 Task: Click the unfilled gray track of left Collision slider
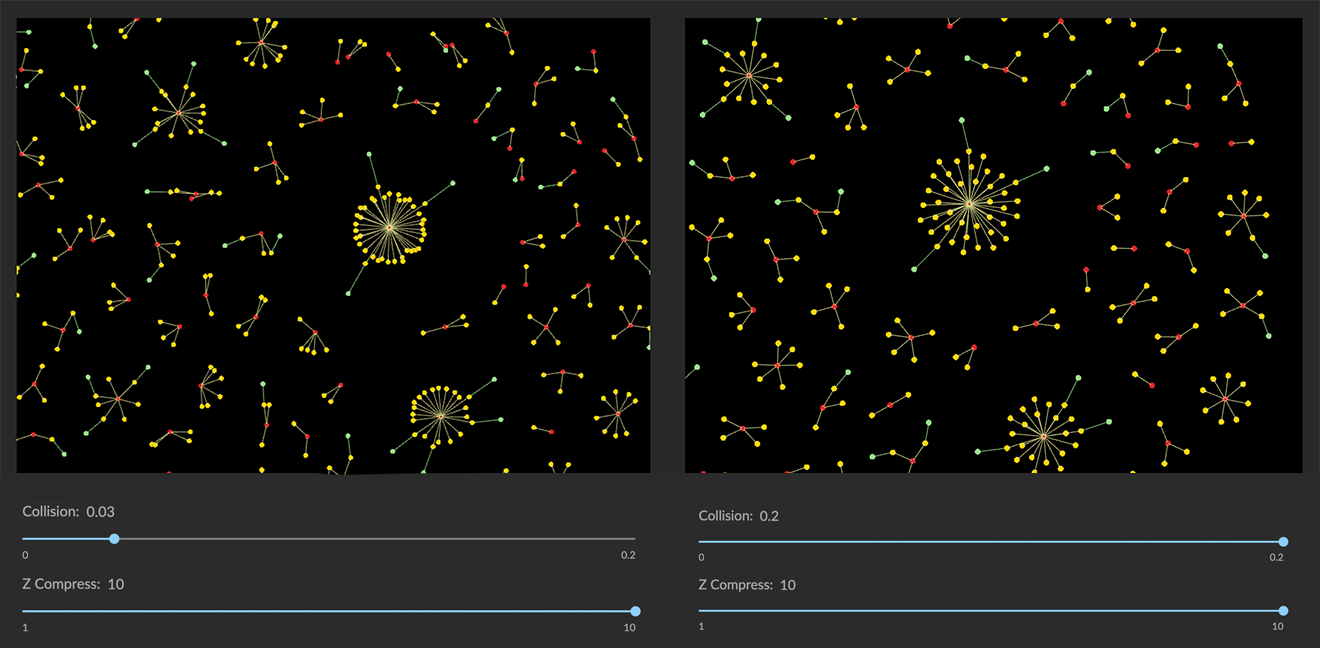pos(380,539)
